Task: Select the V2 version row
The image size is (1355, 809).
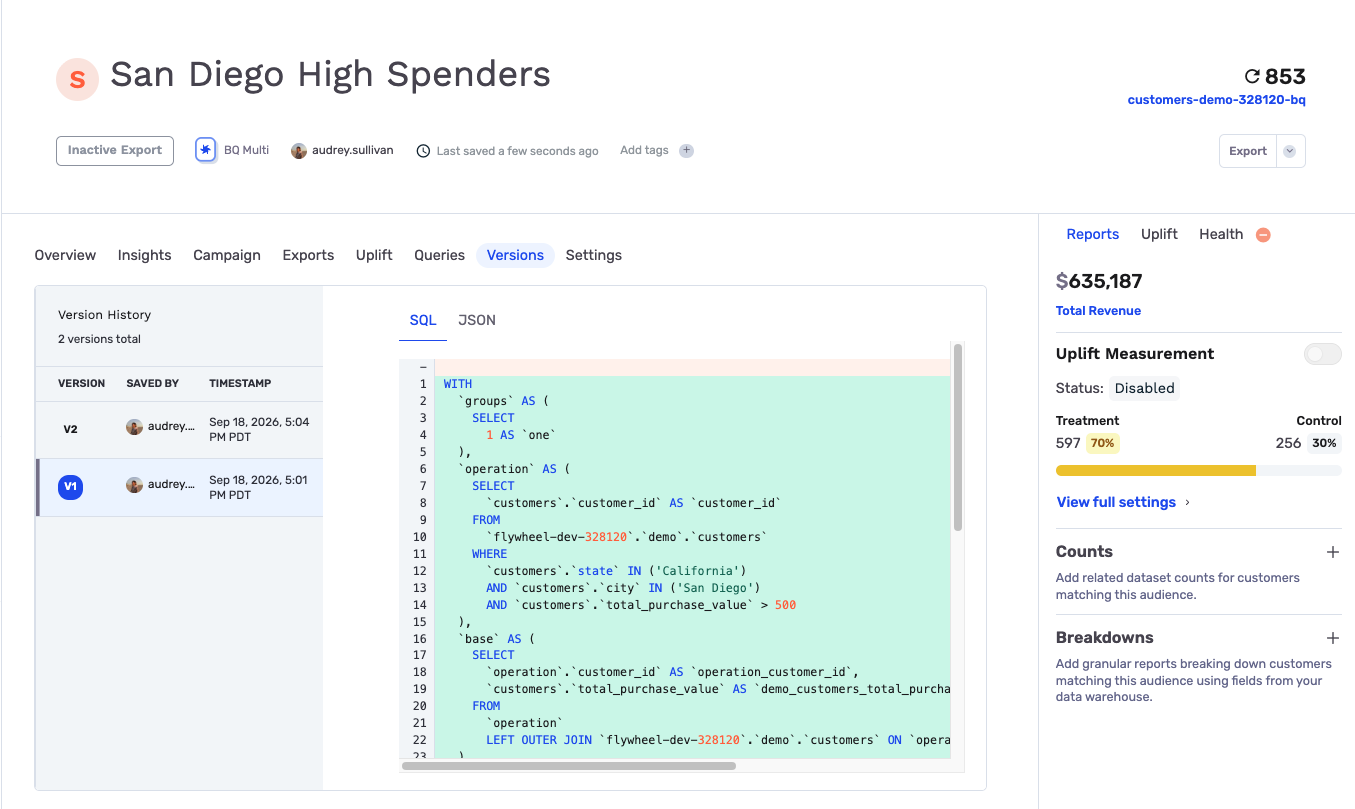Action: click(x=179, y=430)
